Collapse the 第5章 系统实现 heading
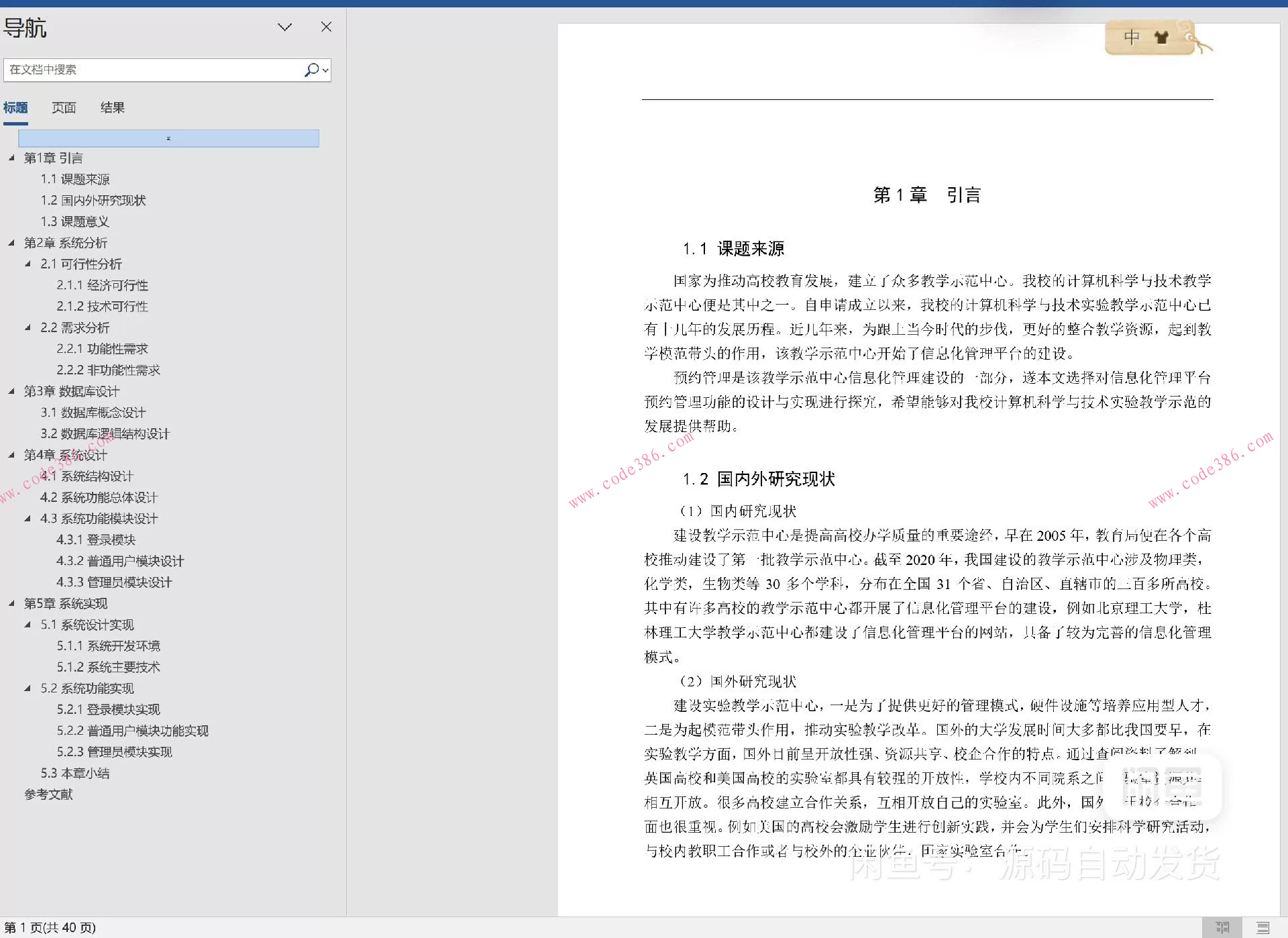Screen dimensions: 1288x938 [x=11, y=603]
